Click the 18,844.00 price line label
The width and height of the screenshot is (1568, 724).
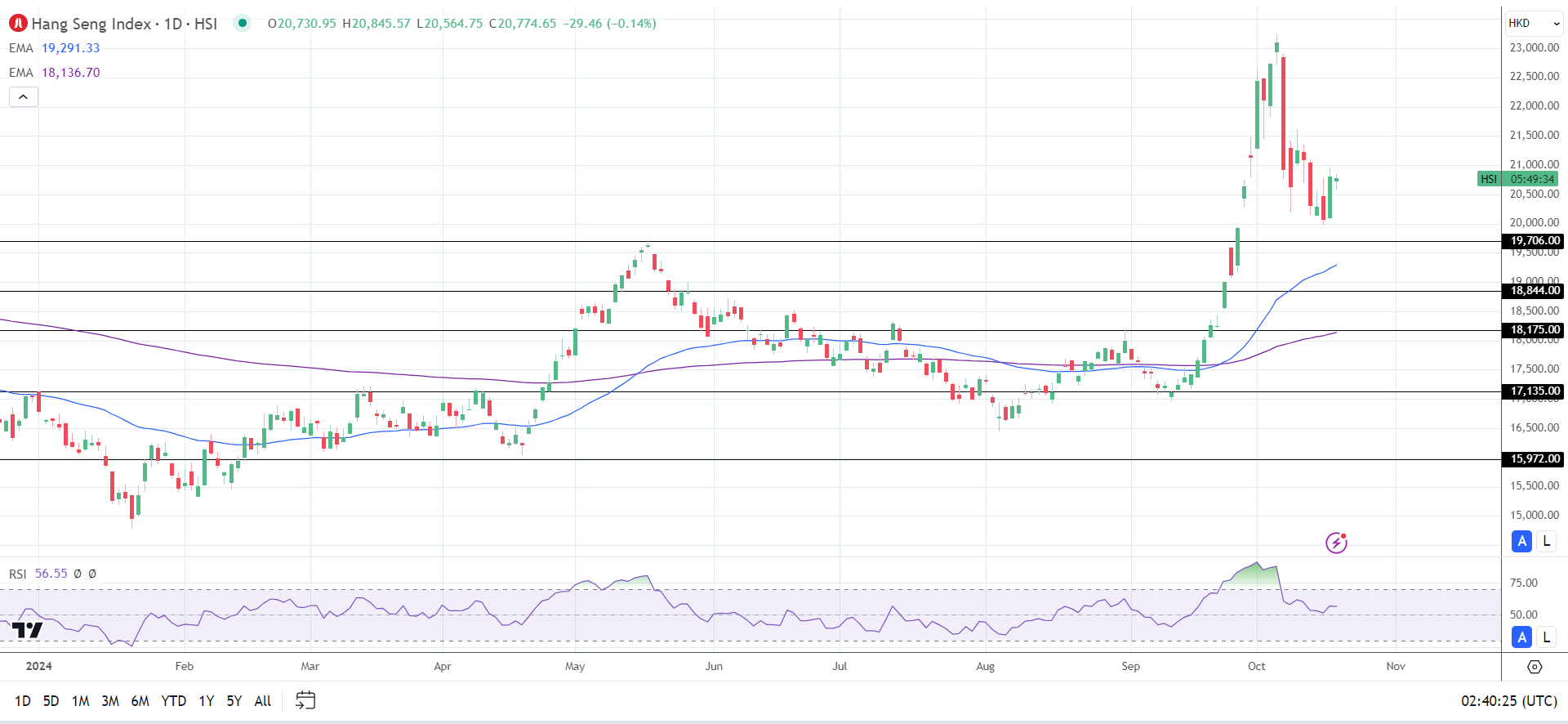1533,291
